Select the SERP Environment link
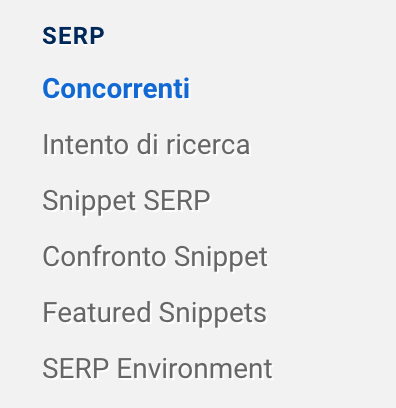This screenshot has width=396, height=408. pyautogui.click(x=157, y=368)
